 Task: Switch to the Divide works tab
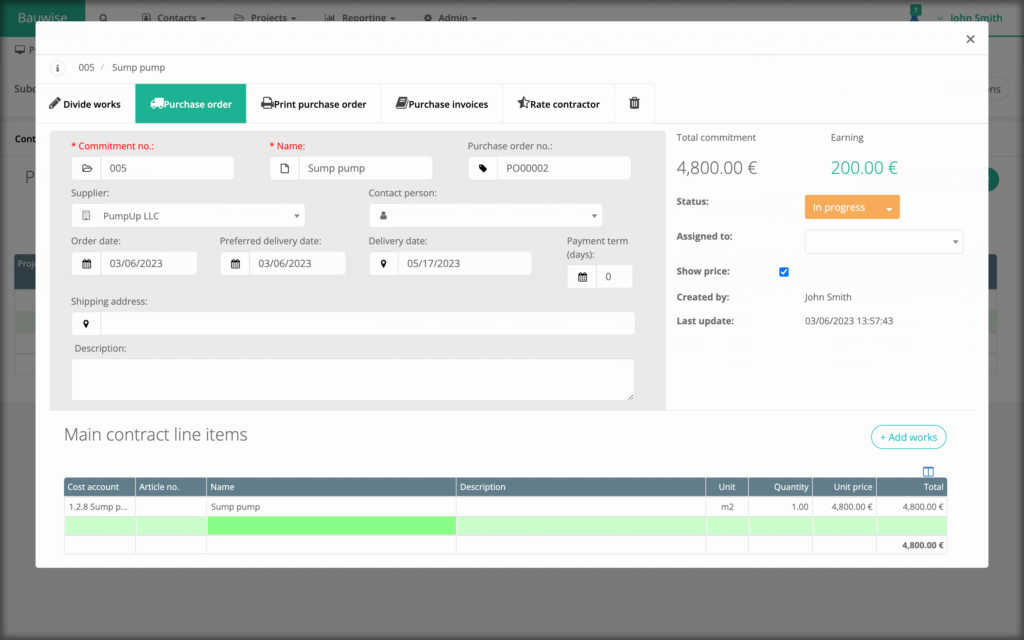coord(85,103)
